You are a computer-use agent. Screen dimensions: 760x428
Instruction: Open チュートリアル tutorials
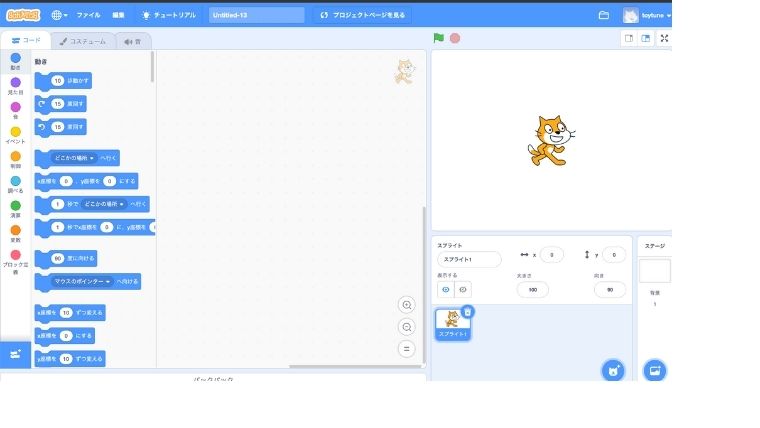(169, 15)
